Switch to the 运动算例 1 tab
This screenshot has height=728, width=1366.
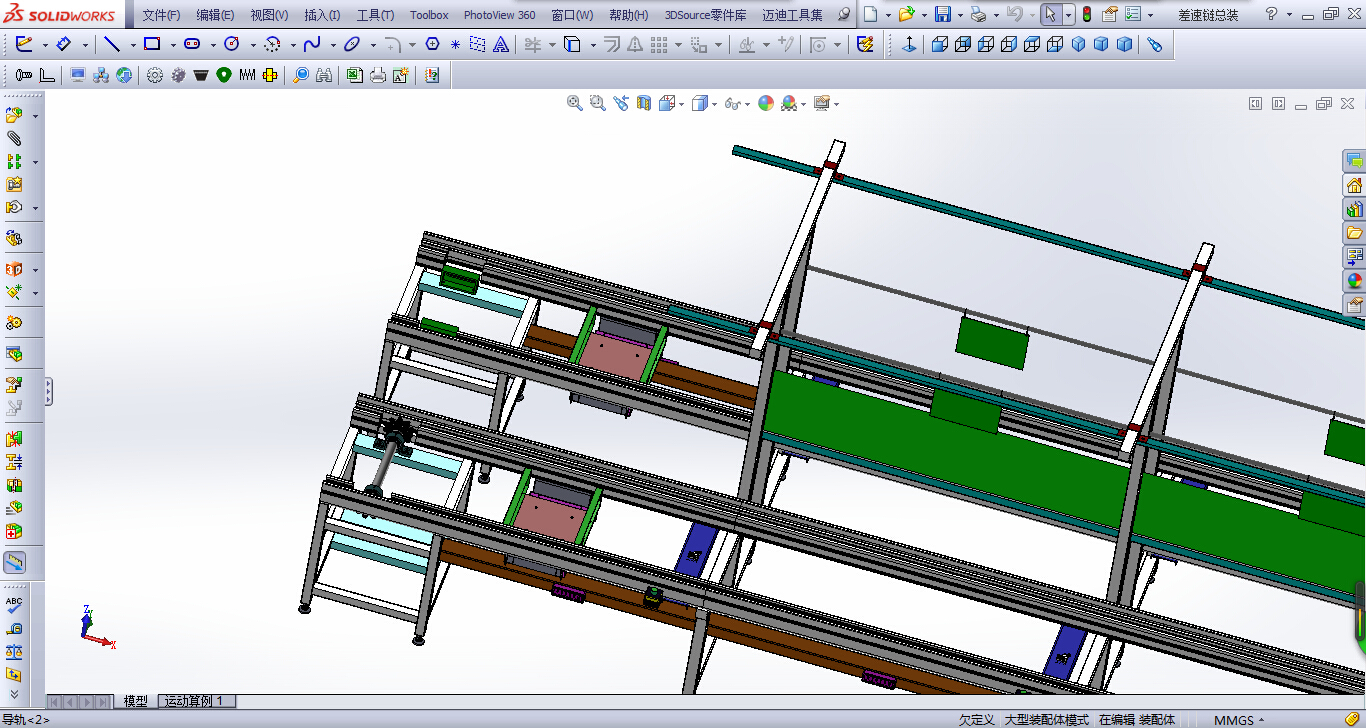click(x=195, y=701)
